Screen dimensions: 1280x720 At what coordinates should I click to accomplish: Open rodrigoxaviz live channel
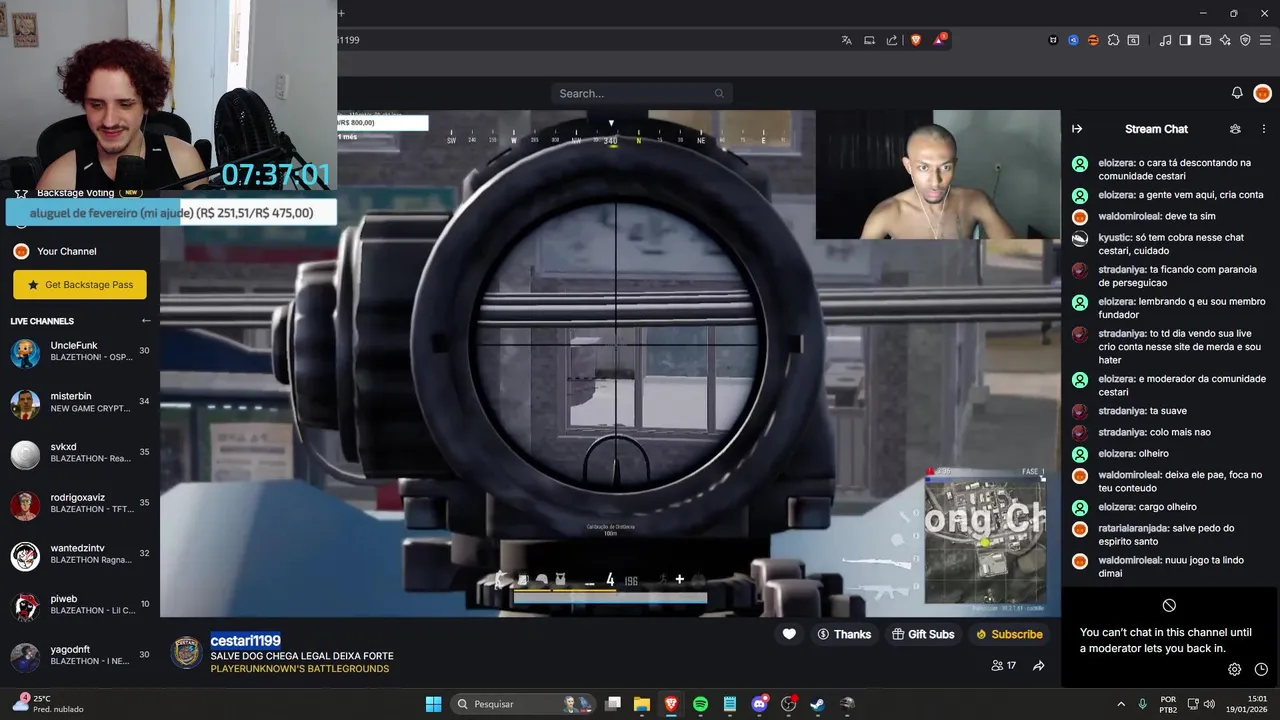[80, 504]
